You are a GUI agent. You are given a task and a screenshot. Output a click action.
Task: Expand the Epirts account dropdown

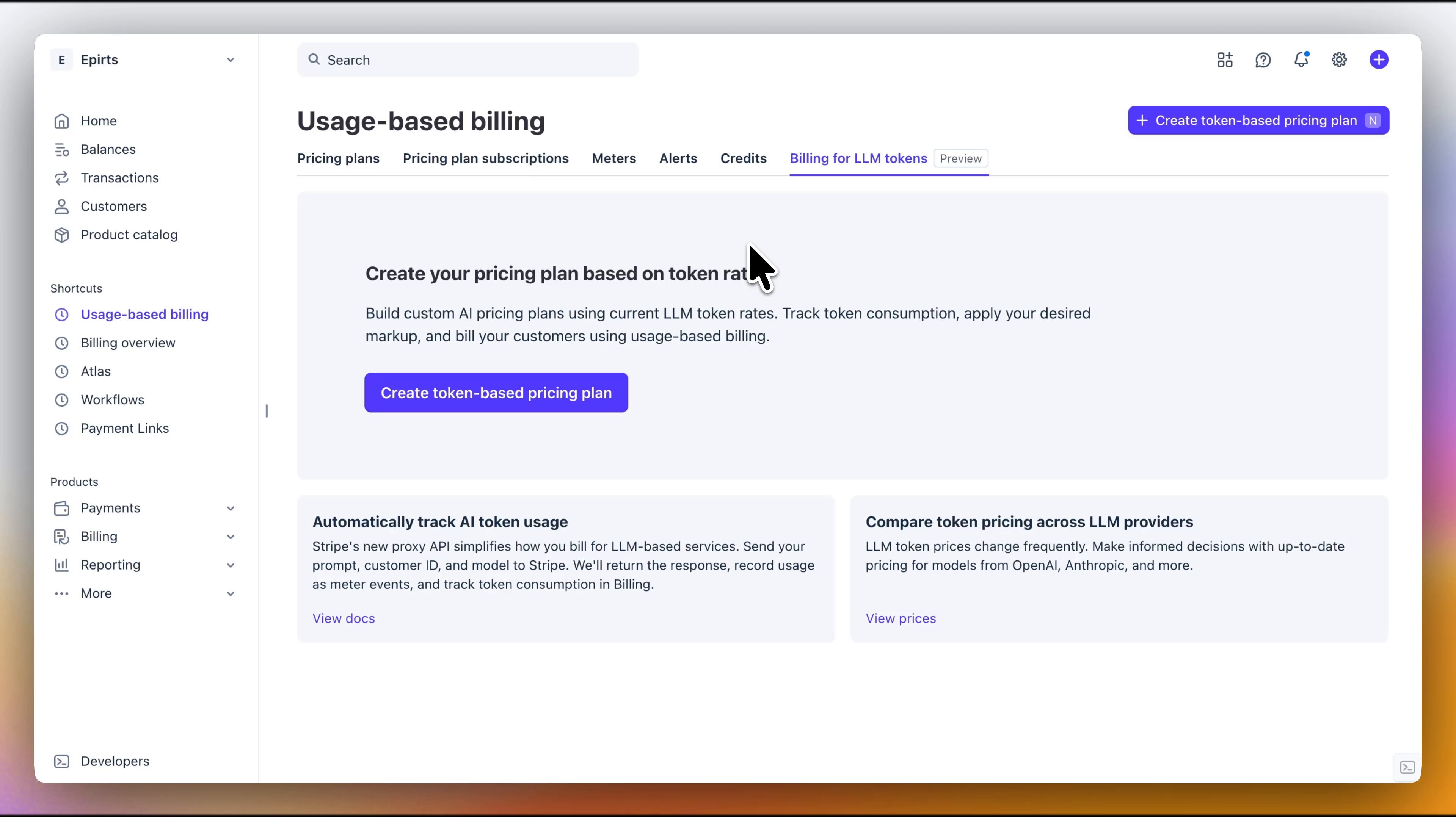[x=230, y=60]
